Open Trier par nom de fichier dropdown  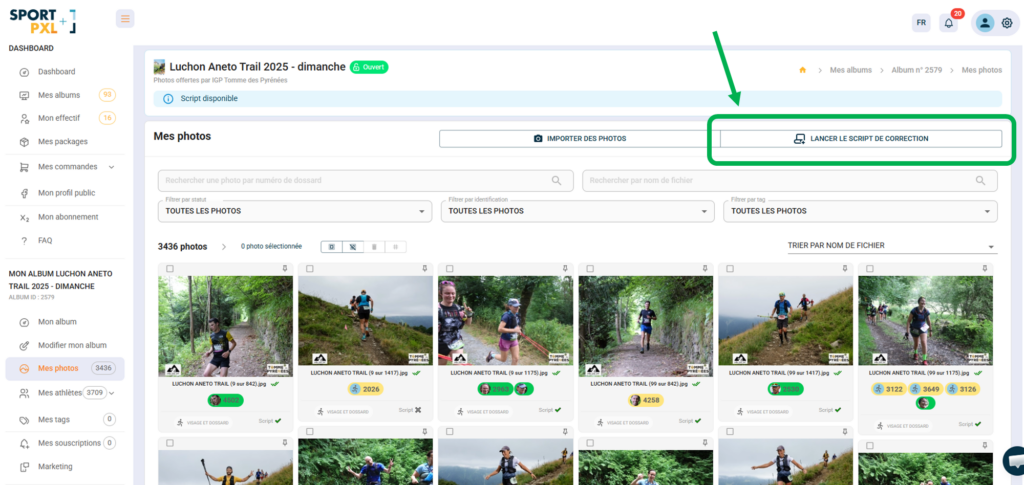pos(892,246)
